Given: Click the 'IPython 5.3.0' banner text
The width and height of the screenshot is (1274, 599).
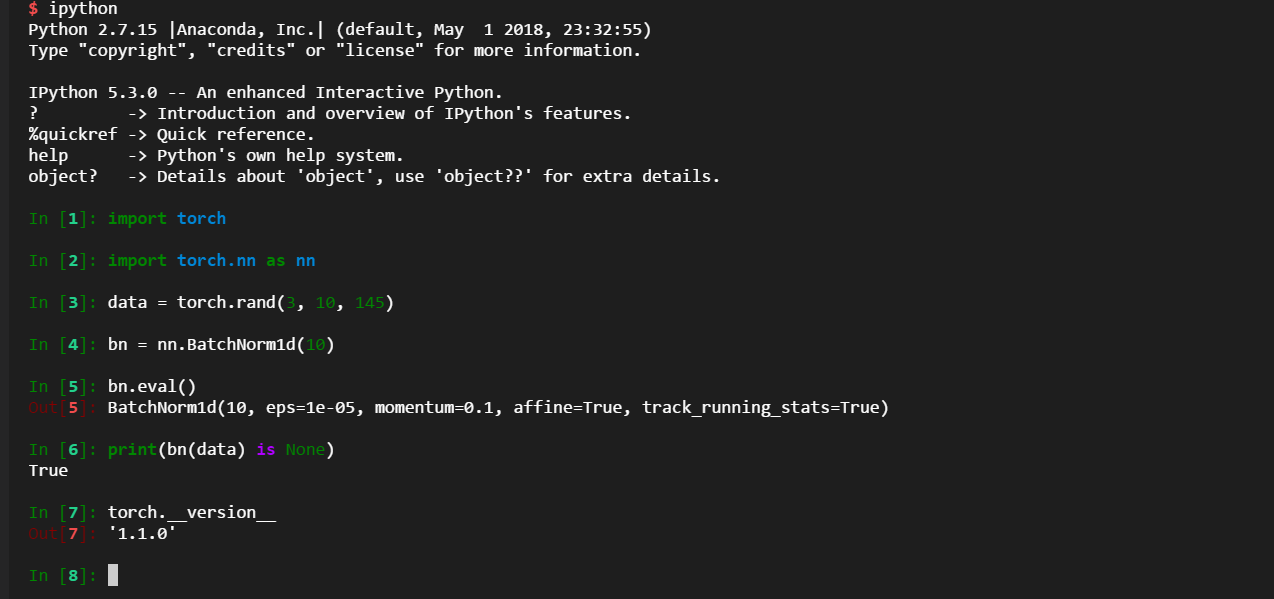Looking at the screenshot, I should click(93, 93).
